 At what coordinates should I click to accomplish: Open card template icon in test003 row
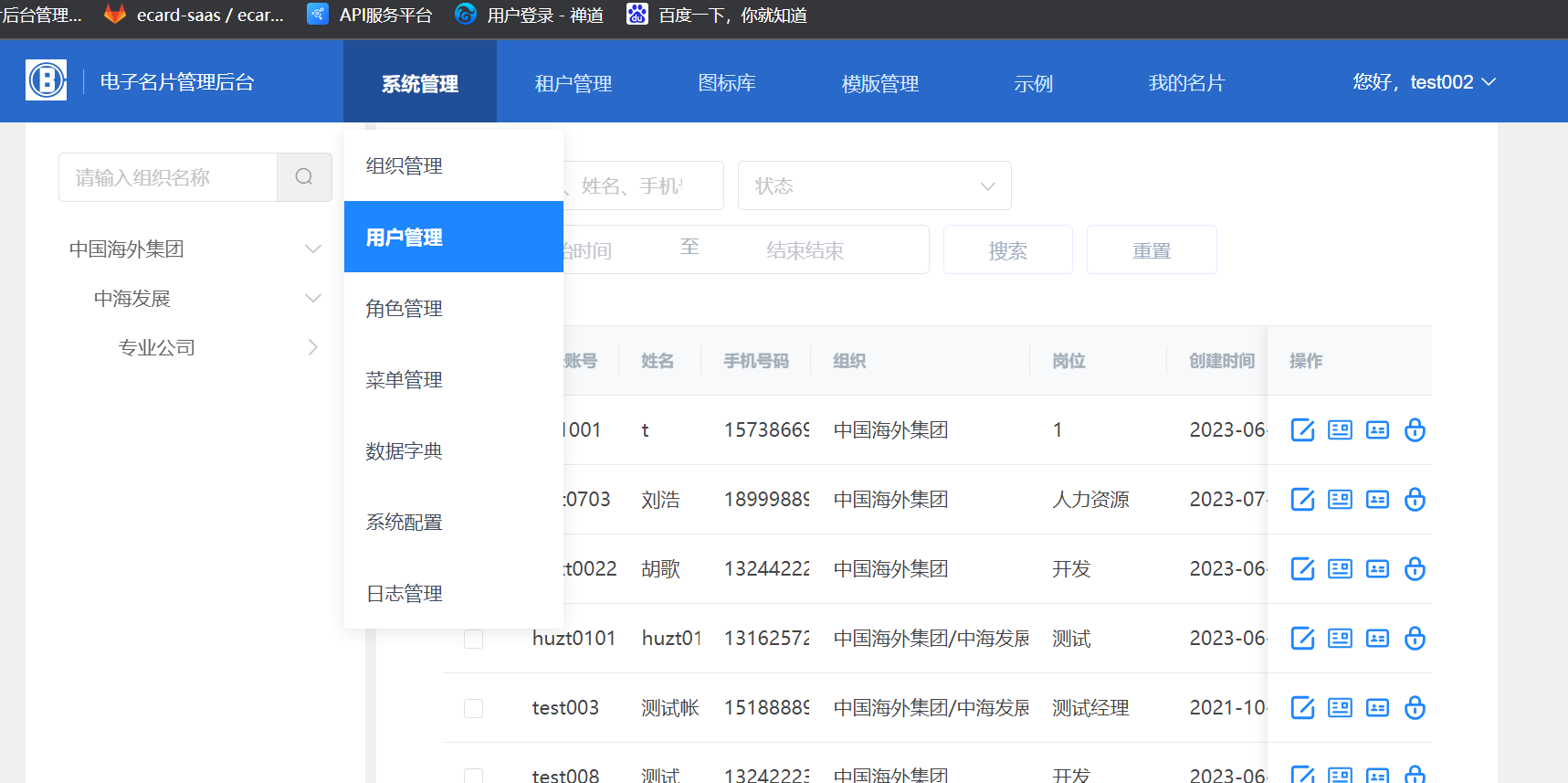(1340, 708)
